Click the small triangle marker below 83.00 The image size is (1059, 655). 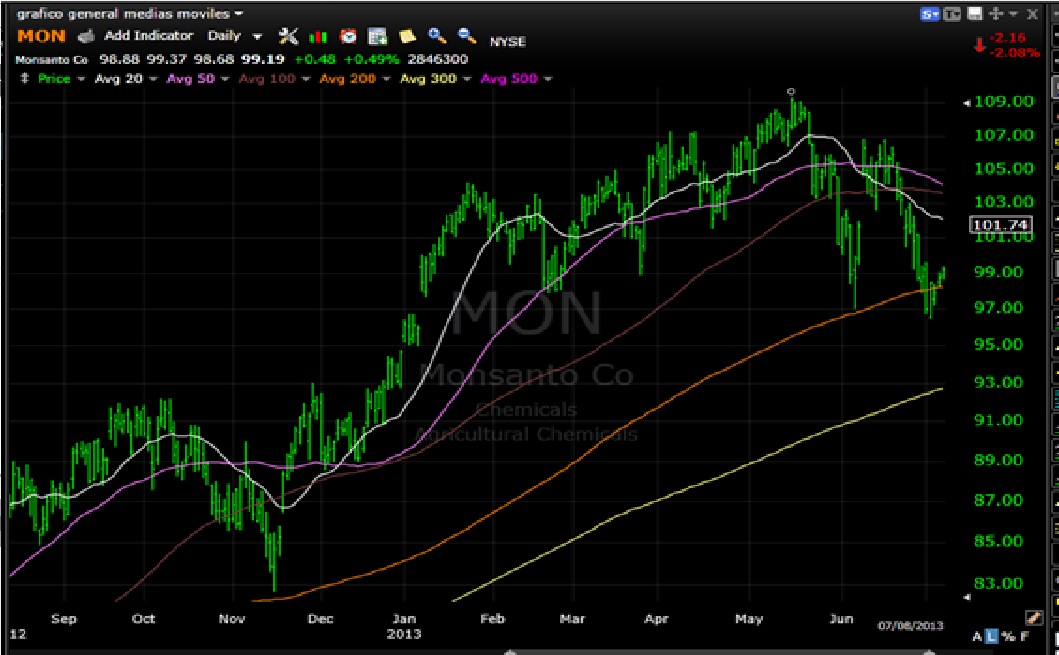[x=966, y=597]
